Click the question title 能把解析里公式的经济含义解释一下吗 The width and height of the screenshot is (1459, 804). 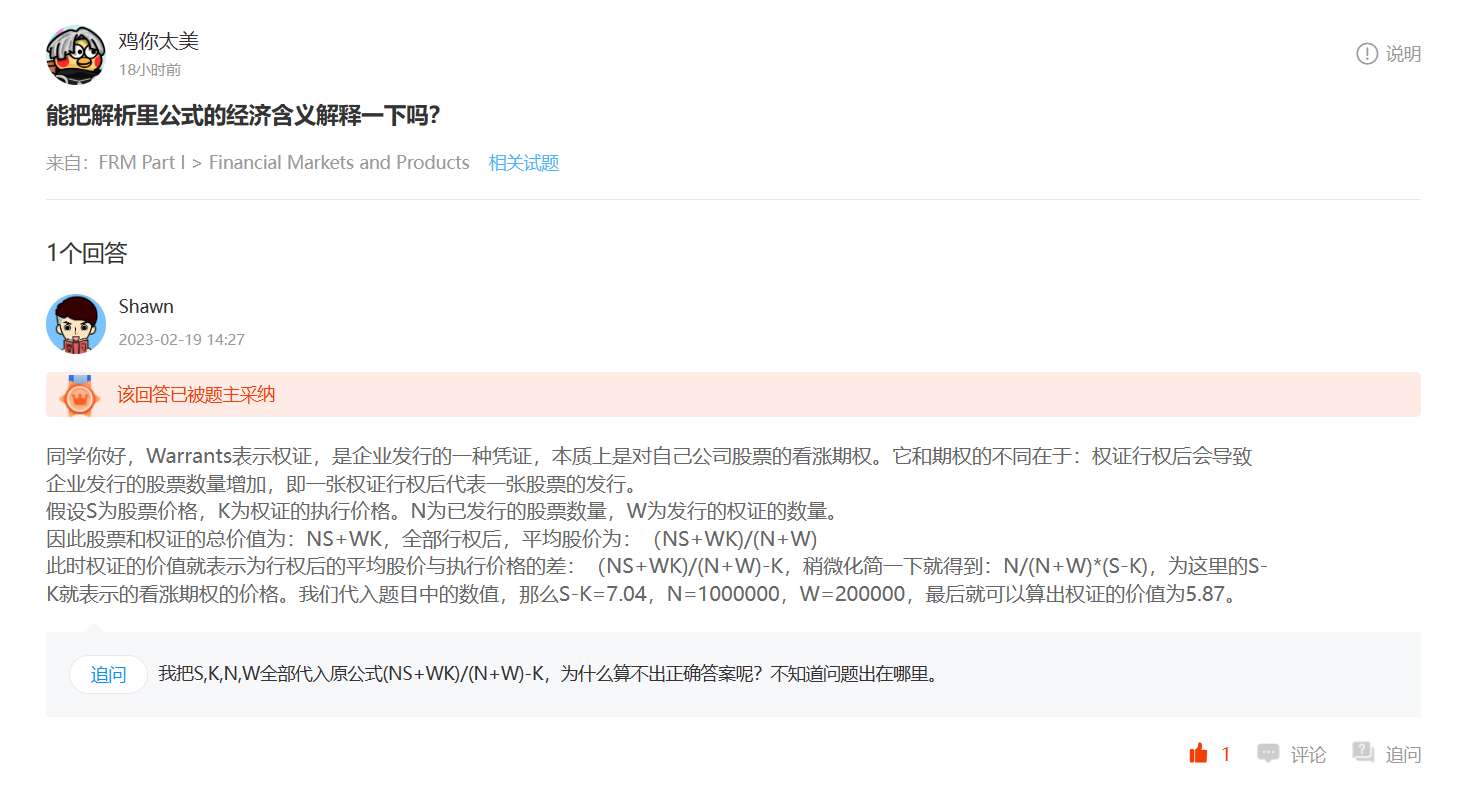click(x=244, y=116)
